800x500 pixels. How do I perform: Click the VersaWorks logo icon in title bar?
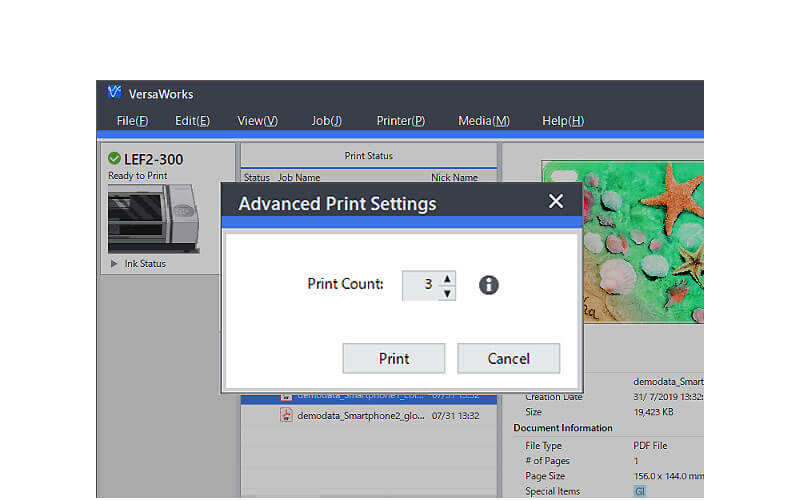click(x=114, y=93)
